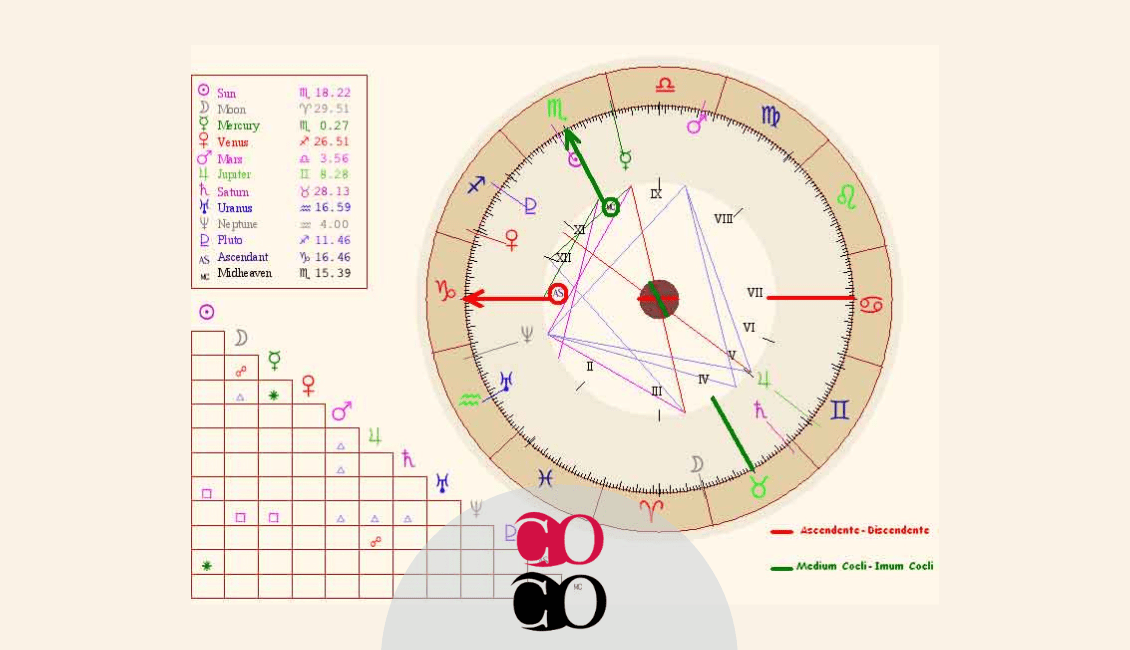The height and width of the screenshot is (650, 1130).
Task: Click the green Taurus glyph at the bottom
Action: [x=758, y=488]
